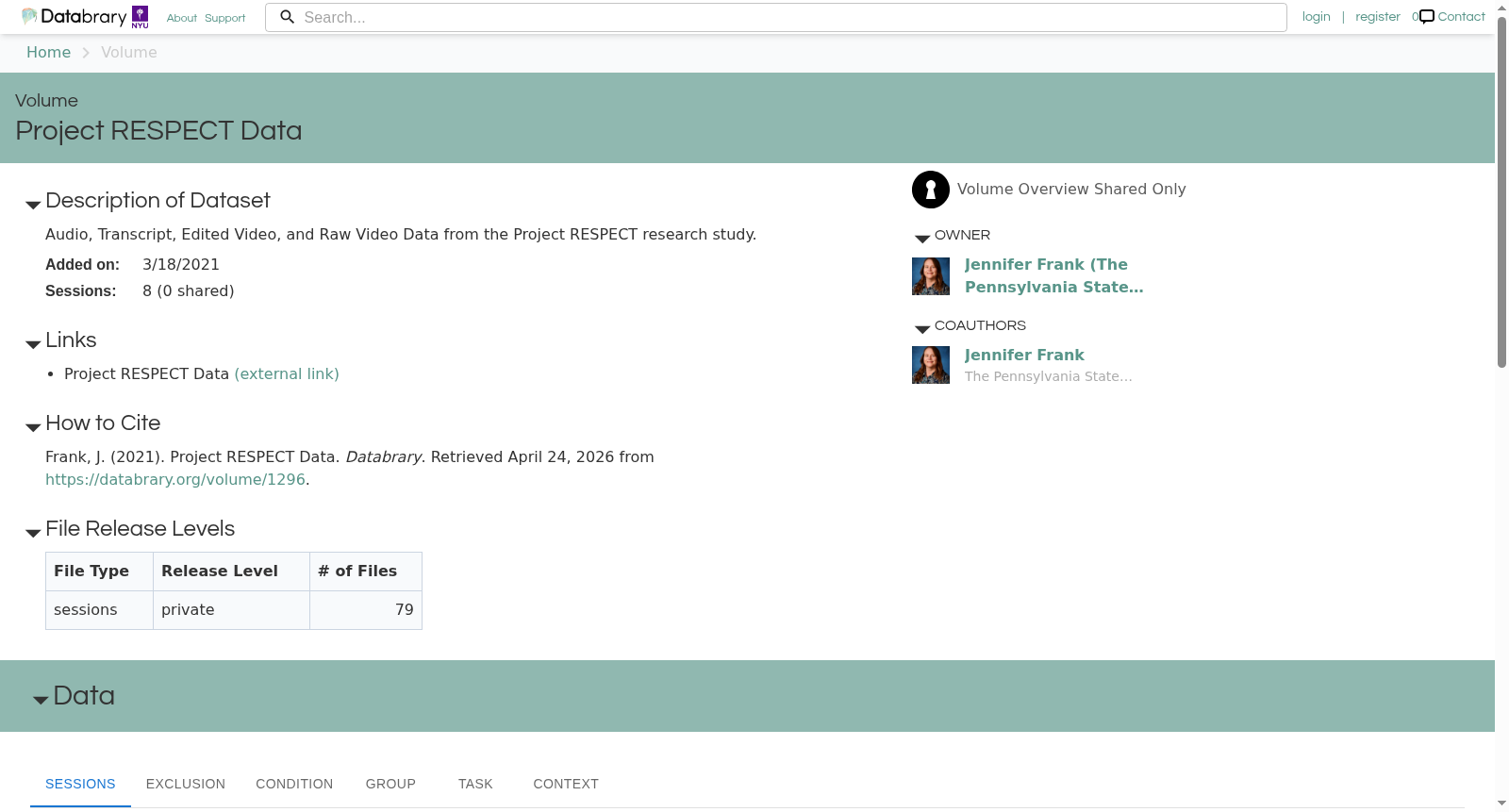Image resolution: width=1509 pixels, height=812 pixels.
Task: Switch to the EXCLUSION tab
Action: 186,784
